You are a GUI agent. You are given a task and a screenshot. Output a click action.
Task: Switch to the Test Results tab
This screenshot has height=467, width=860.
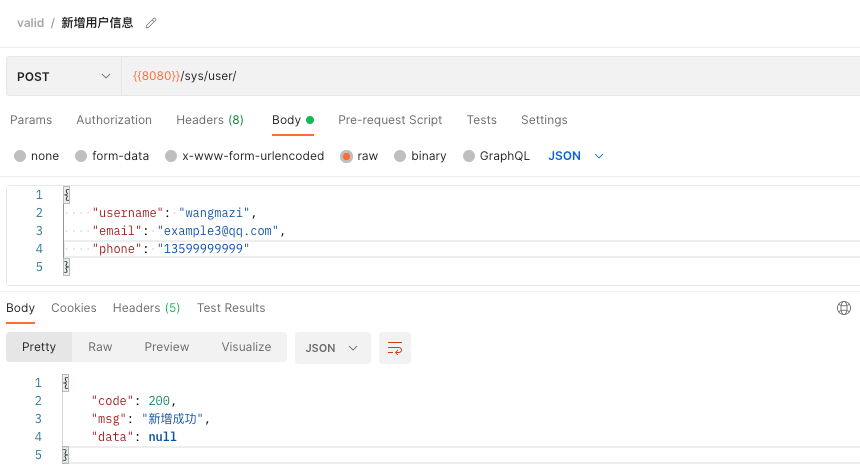point(231,308)
